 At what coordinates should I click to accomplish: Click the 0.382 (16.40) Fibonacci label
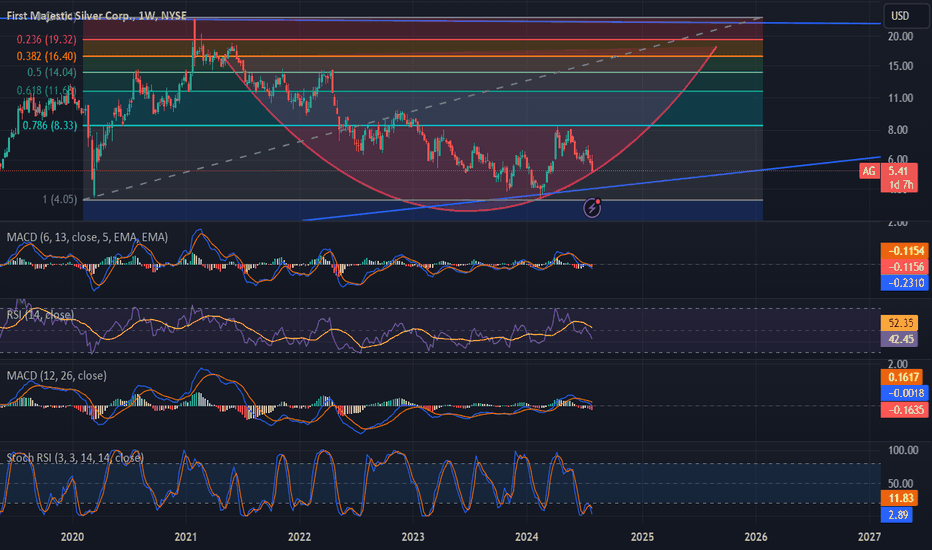(x=46, y=56)
